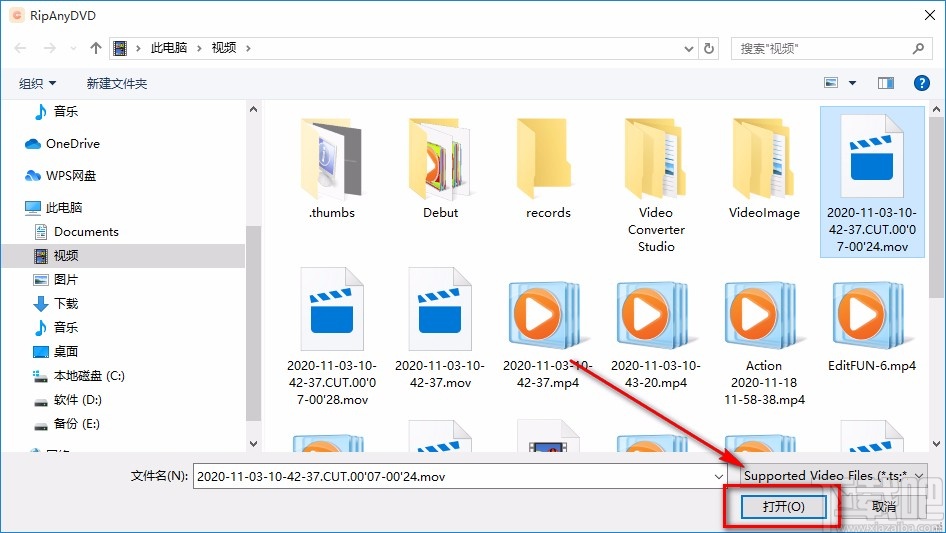Select 2020-11-03-10-42-37.mov file
The image size is (946, 533).
pos(439,328)
